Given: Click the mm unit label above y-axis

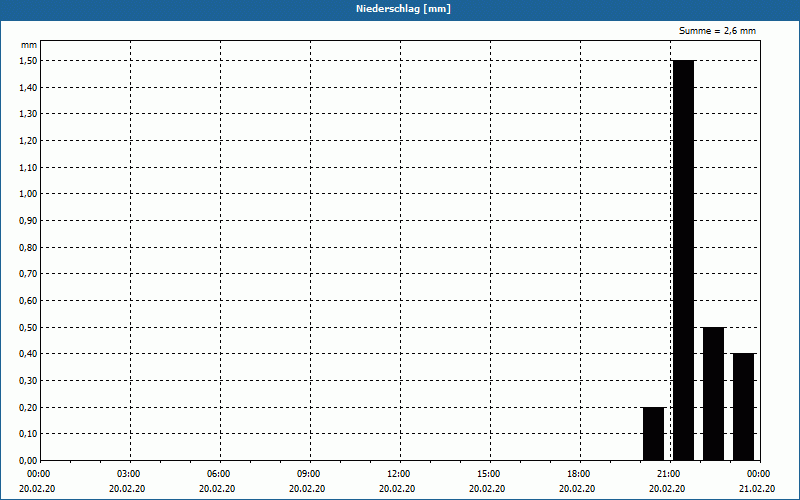Looking at the screenshot, I should click(29, 45).
